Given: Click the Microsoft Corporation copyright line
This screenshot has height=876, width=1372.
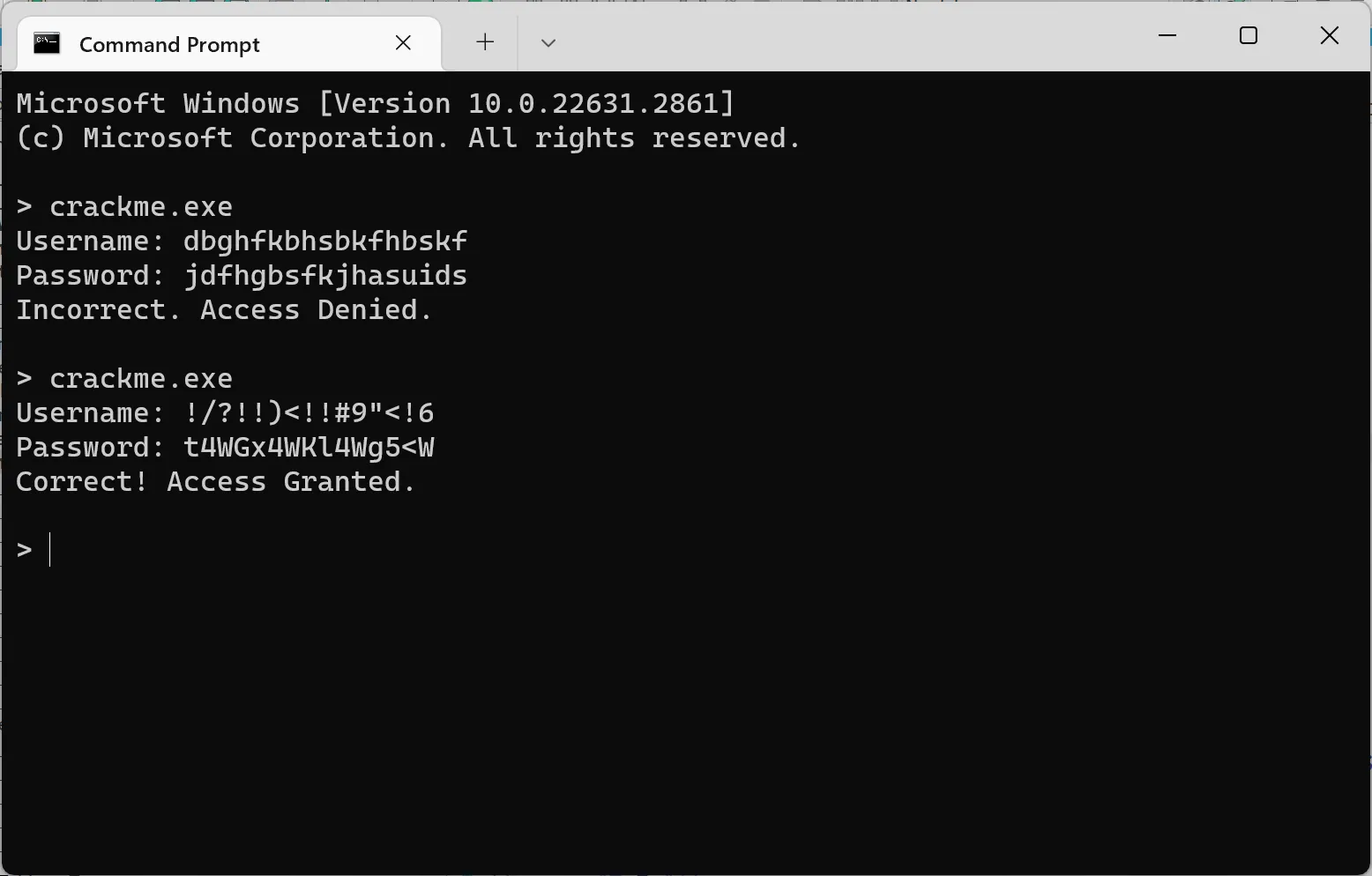Looking at the screenshot, I should [408, 138].
